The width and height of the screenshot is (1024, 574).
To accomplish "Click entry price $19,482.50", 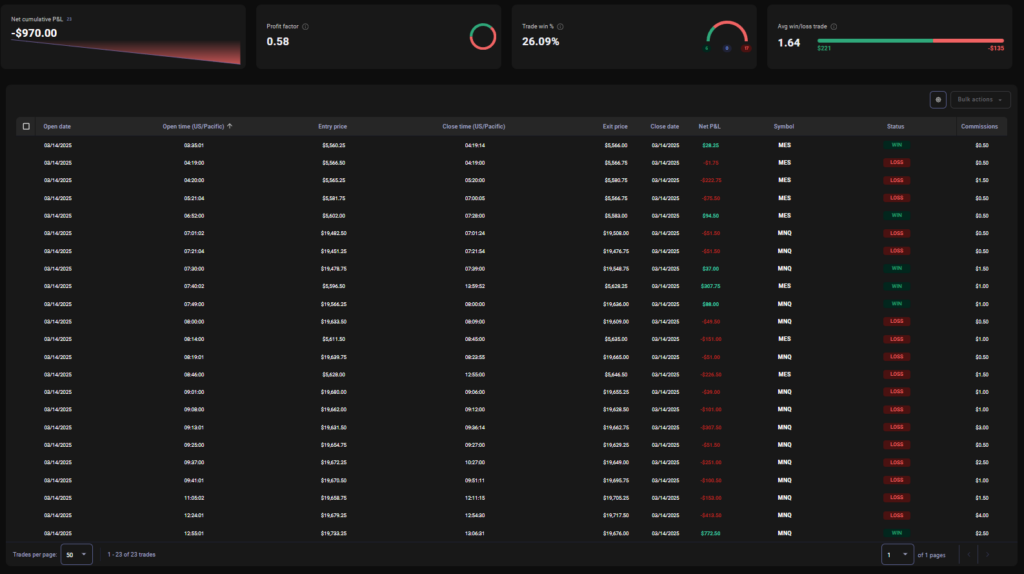I will [333, 233].
